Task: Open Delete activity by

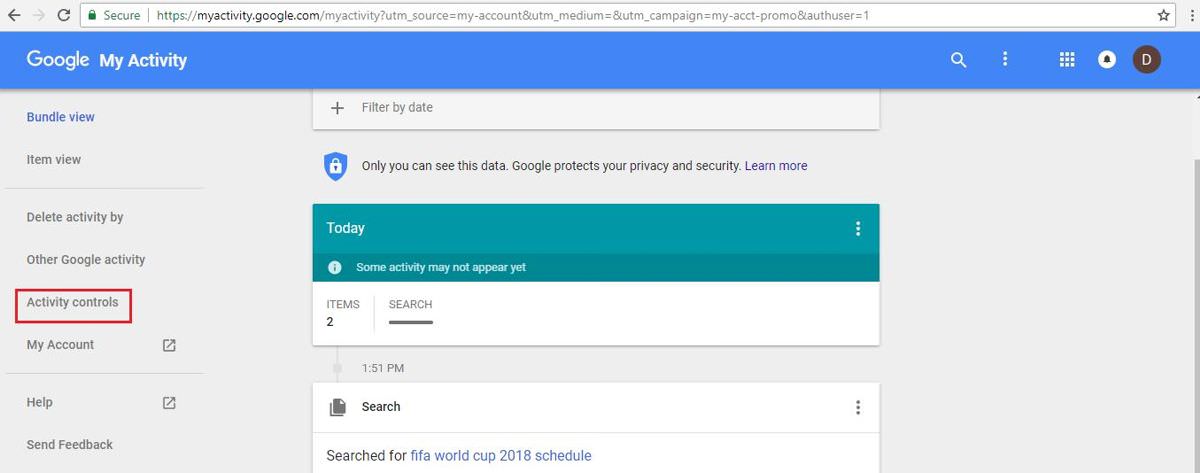Action: (75, 217)
